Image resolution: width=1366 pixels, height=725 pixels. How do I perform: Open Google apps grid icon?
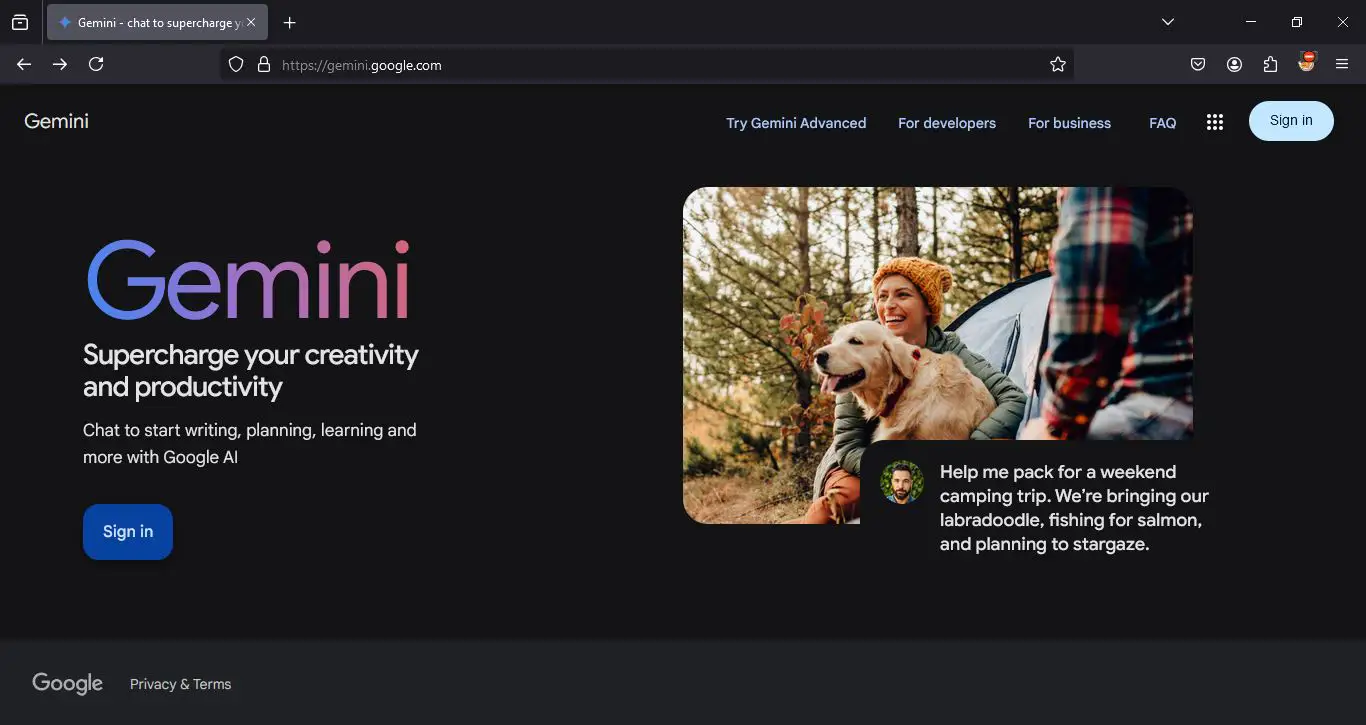1215,122
